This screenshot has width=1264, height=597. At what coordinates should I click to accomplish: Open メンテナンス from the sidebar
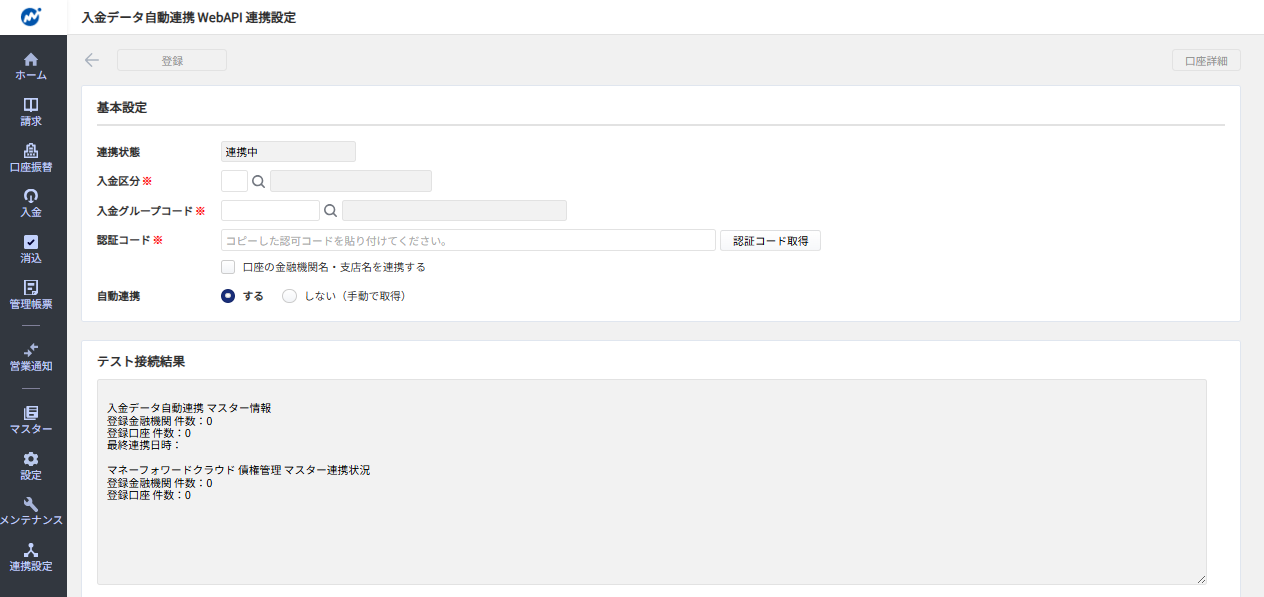click(31, 511)
